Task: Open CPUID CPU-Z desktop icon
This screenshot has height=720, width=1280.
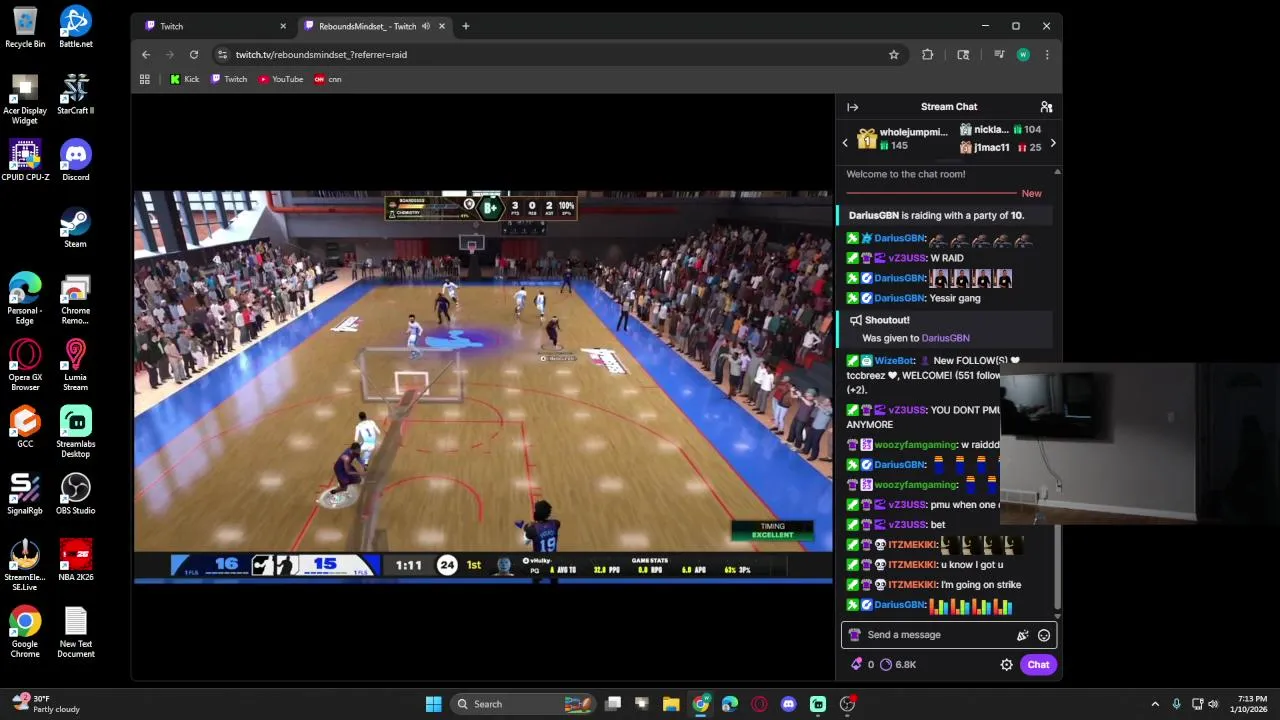Action: pos(25,160)
